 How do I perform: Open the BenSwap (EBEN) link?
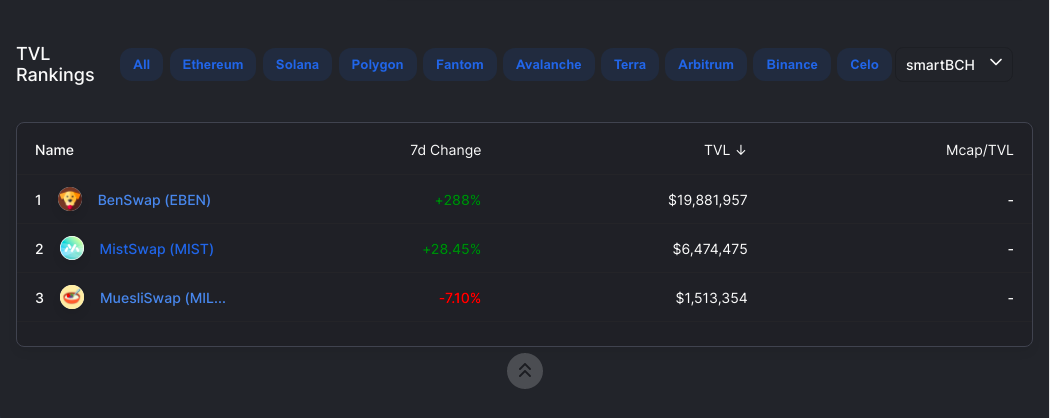coord(154,200)
